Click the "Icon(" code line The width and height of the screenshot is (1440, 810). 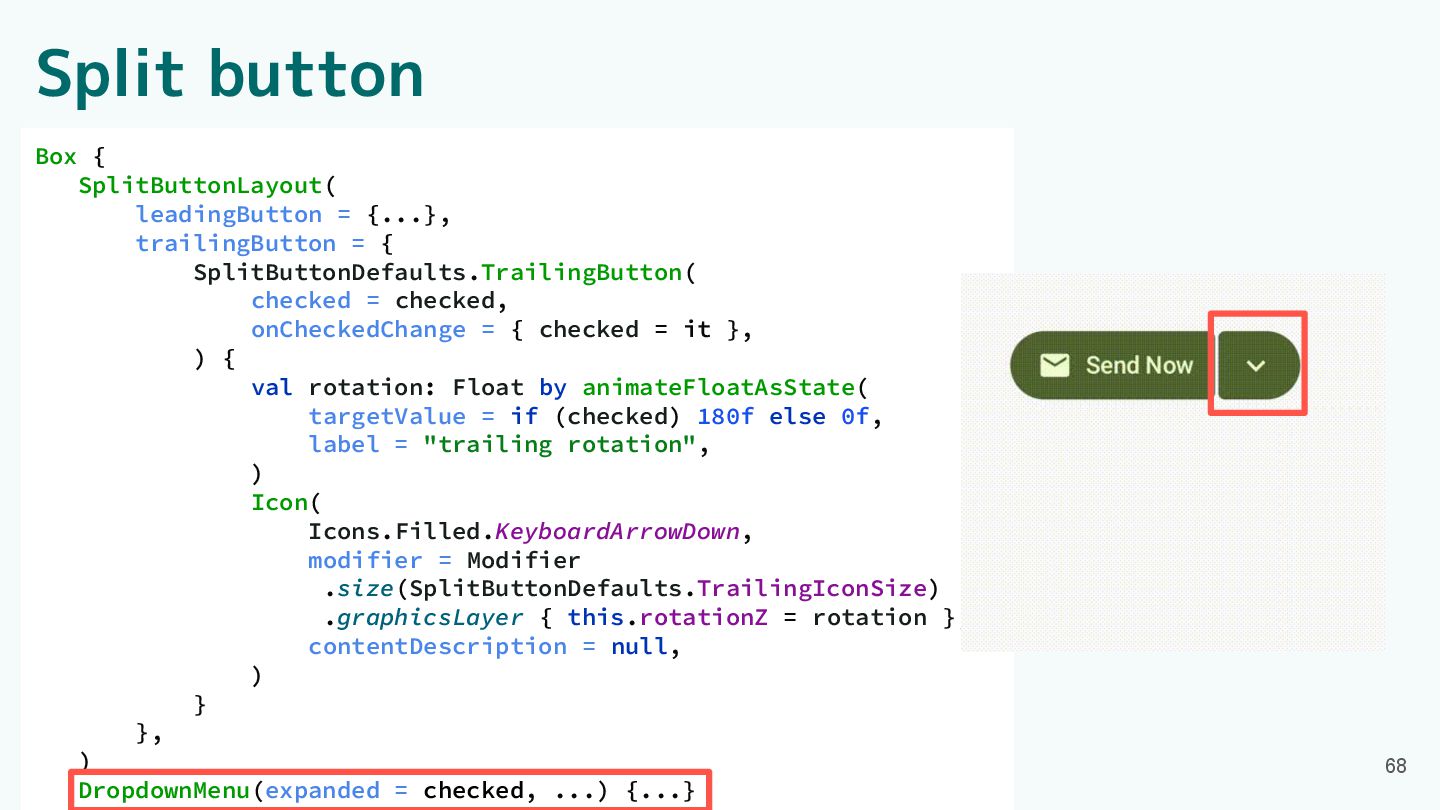[286, 503]
